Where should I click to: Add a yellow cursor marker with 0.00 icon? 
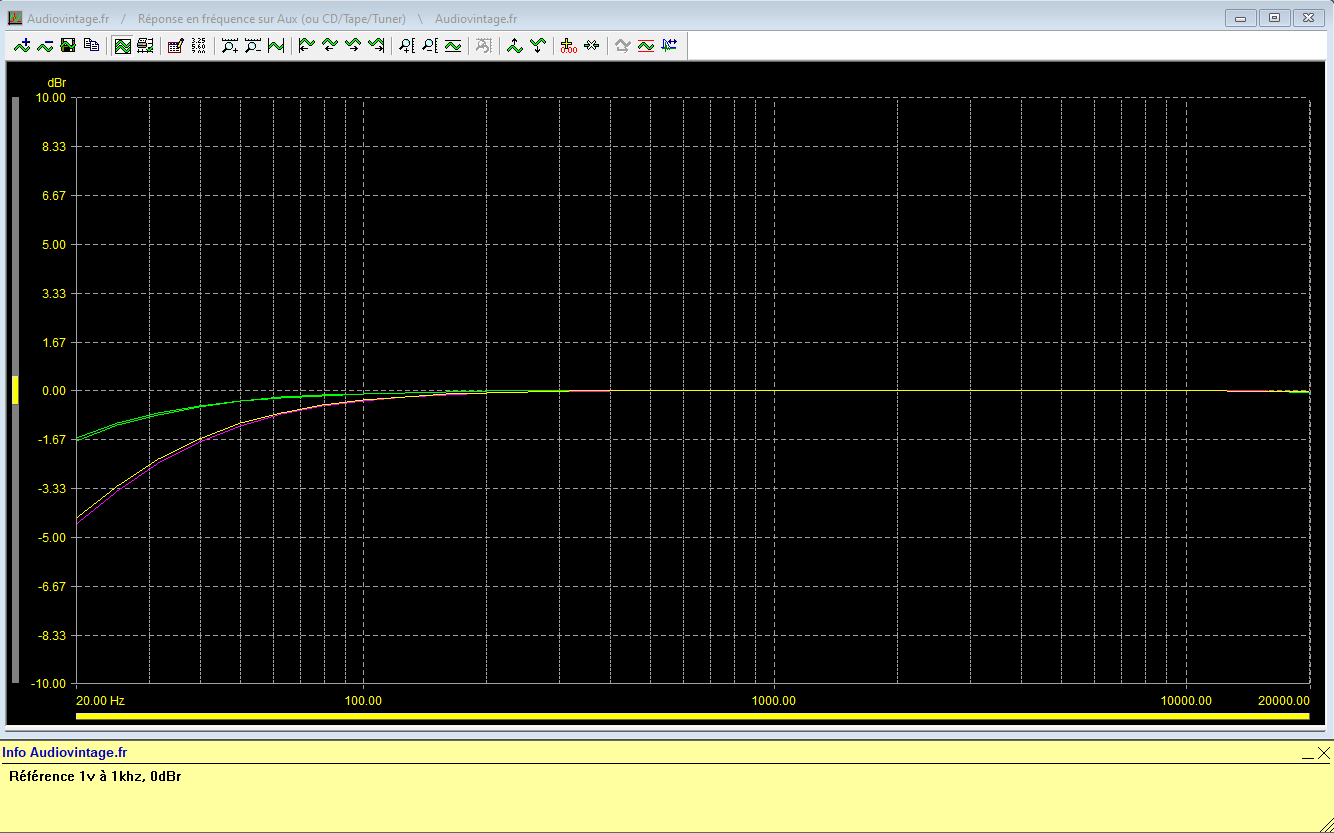pos(568,45)
